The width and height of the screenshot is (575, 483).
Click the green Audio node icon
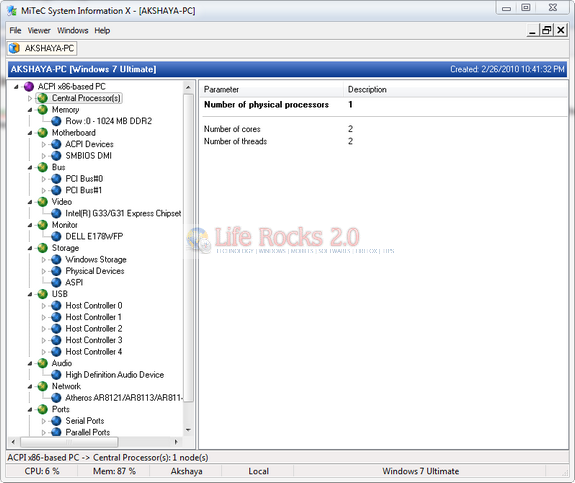click(x=43, y=363)
